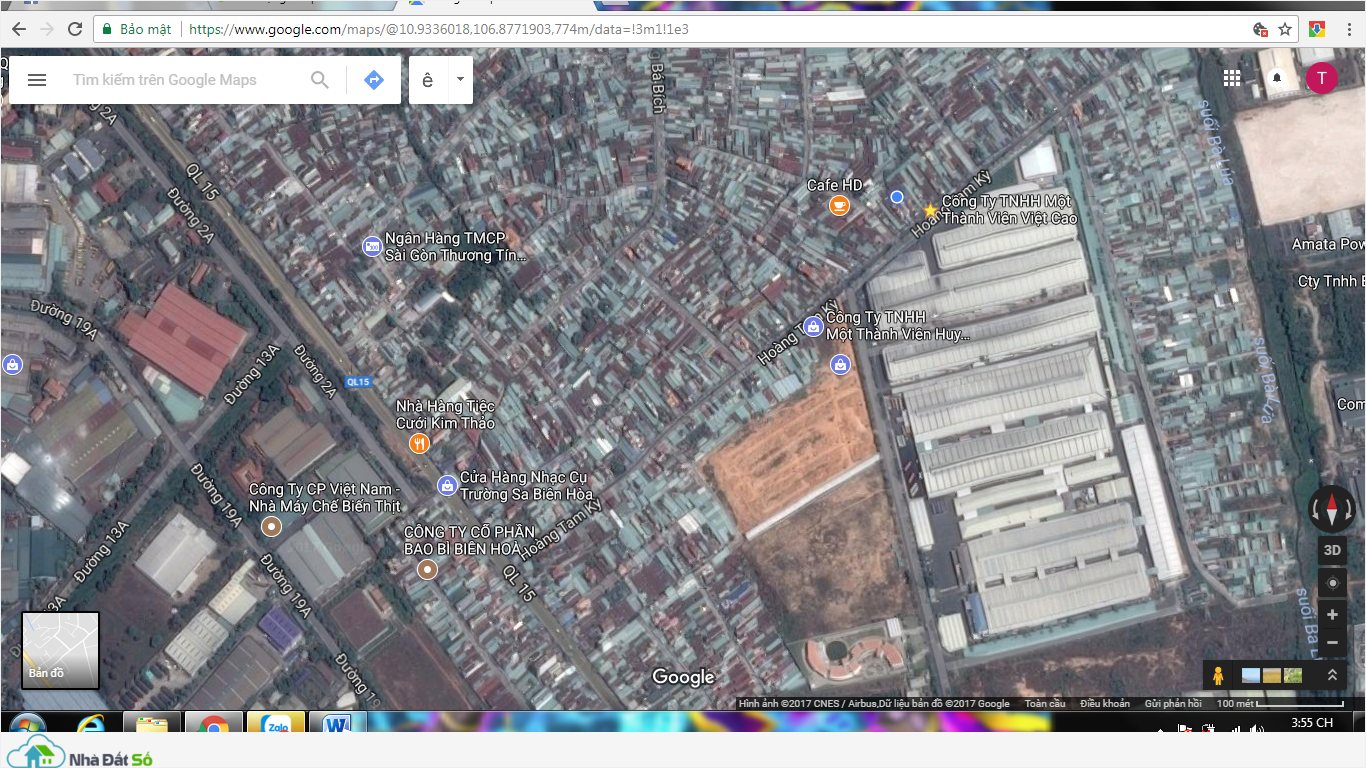Screen dimensions: 1366x768
Task: Select the Kim Thảo restaurant marker
Action: (420, 443)
